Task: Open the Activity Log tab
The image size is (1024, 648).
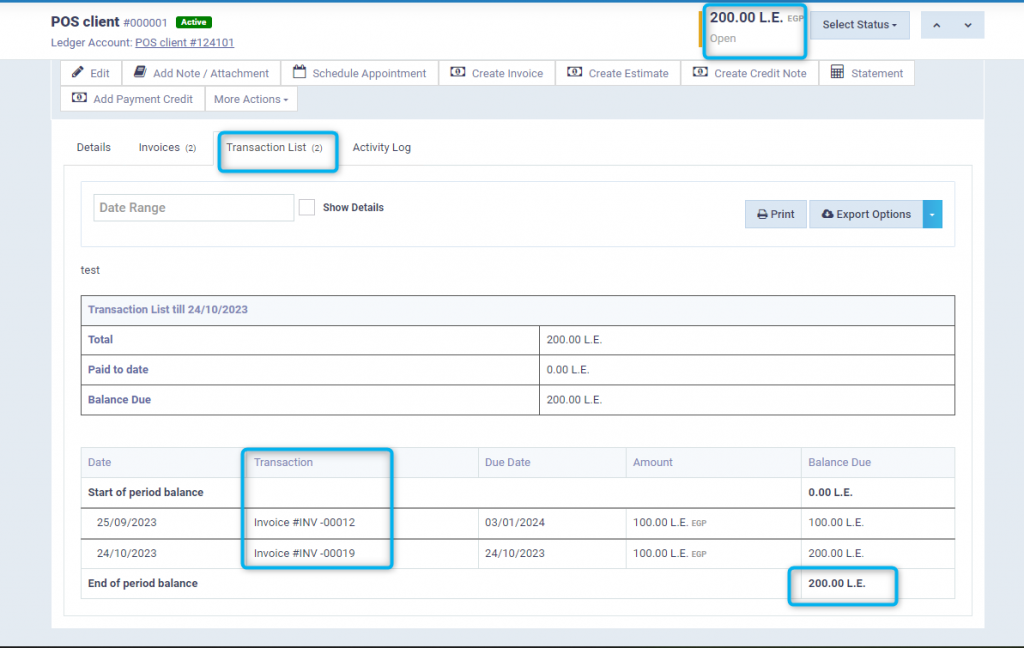Action: click(x=381, y=147)
